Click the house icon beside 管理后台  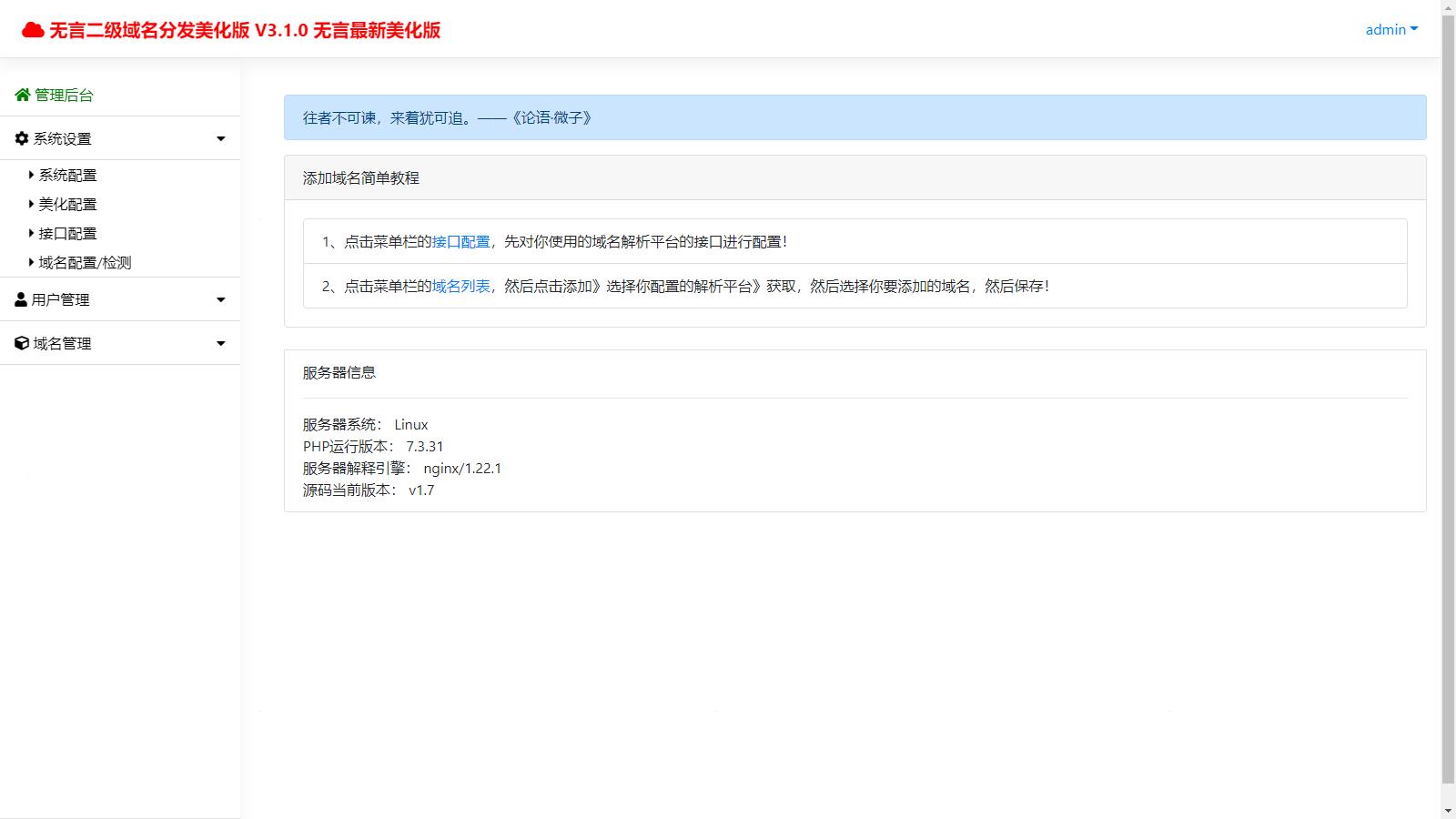click(x=21, y=94)
